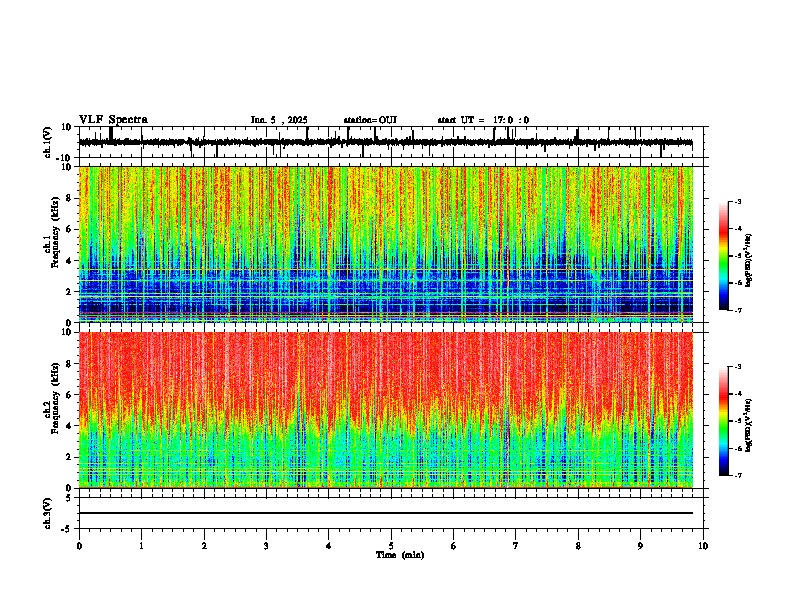792x612 pixels.
Task: Click the "8" kHz tick on ch.1 frequency axis
Action: 70,198
